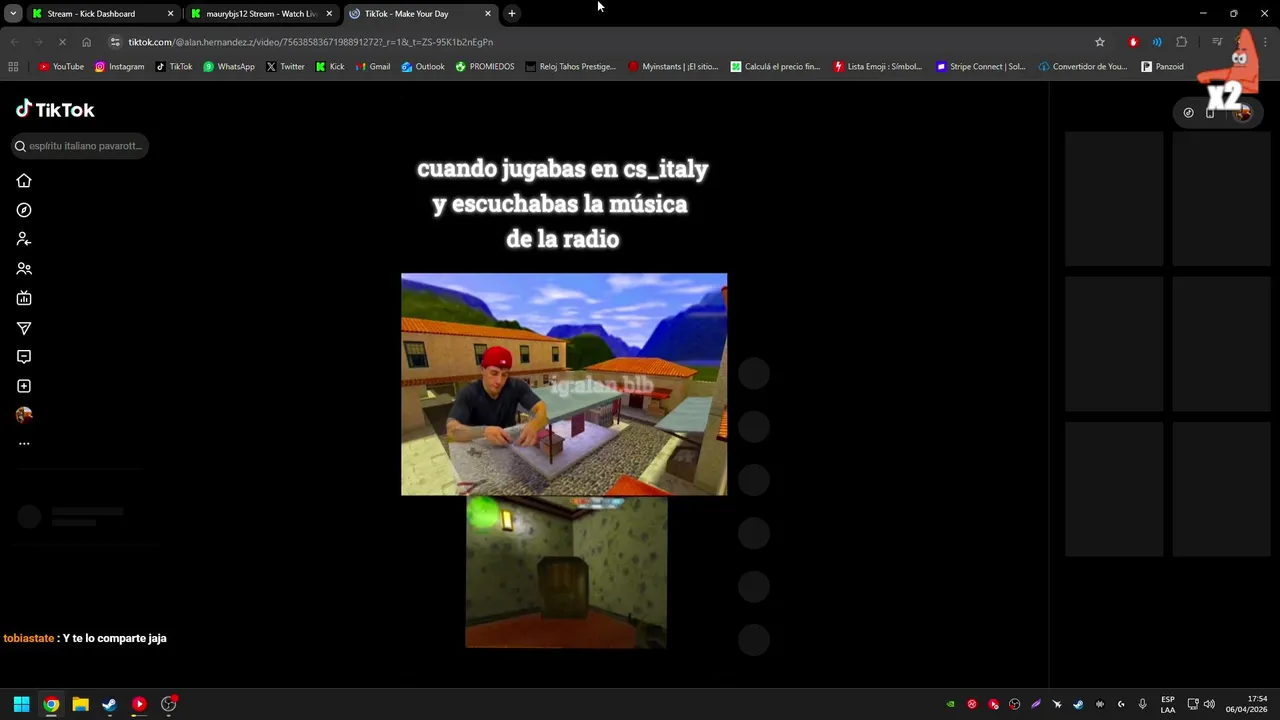This screenshot has width=1280, height=720.
Task: Open the Reloj Tahos Prestige bookmark
Action: (571, 67)
